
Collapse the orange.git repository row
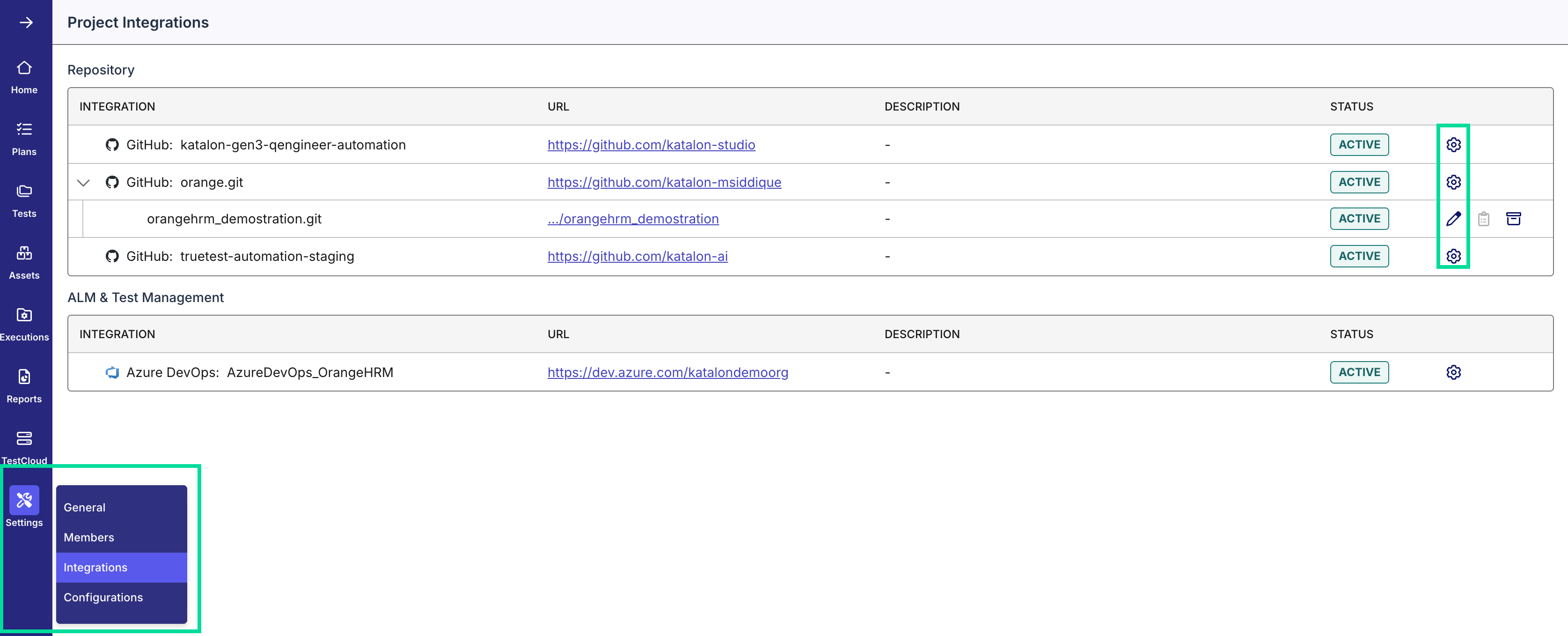coord(83,182)
